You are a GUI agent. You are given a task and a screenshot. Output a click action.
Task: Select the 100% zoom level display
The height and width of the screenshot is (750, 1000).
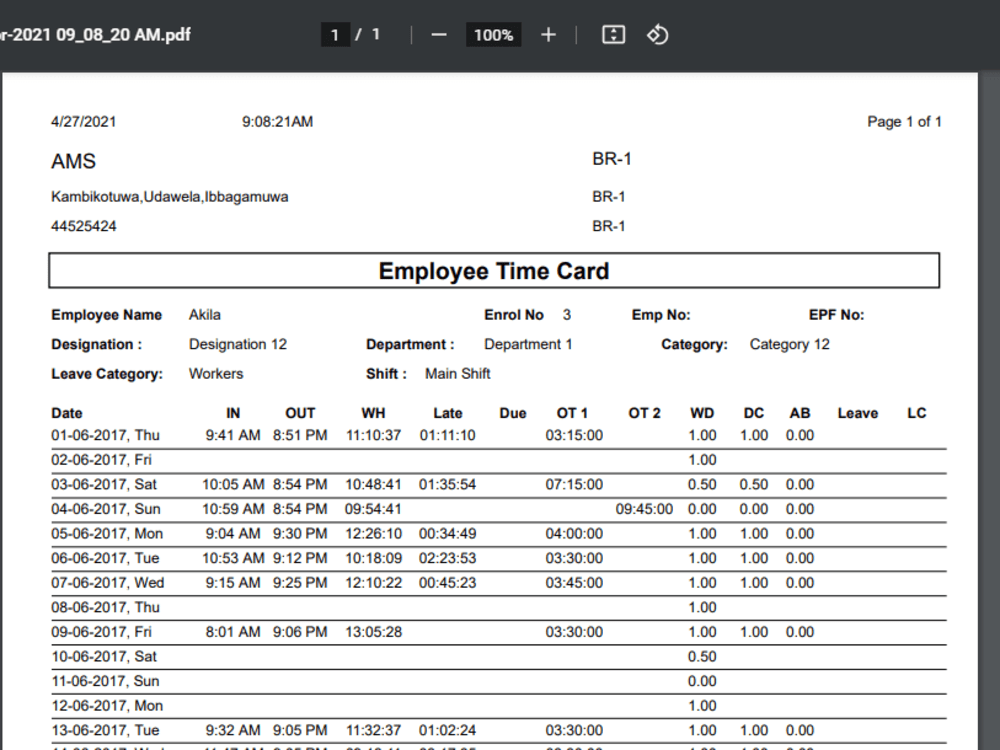click(493, 33)
